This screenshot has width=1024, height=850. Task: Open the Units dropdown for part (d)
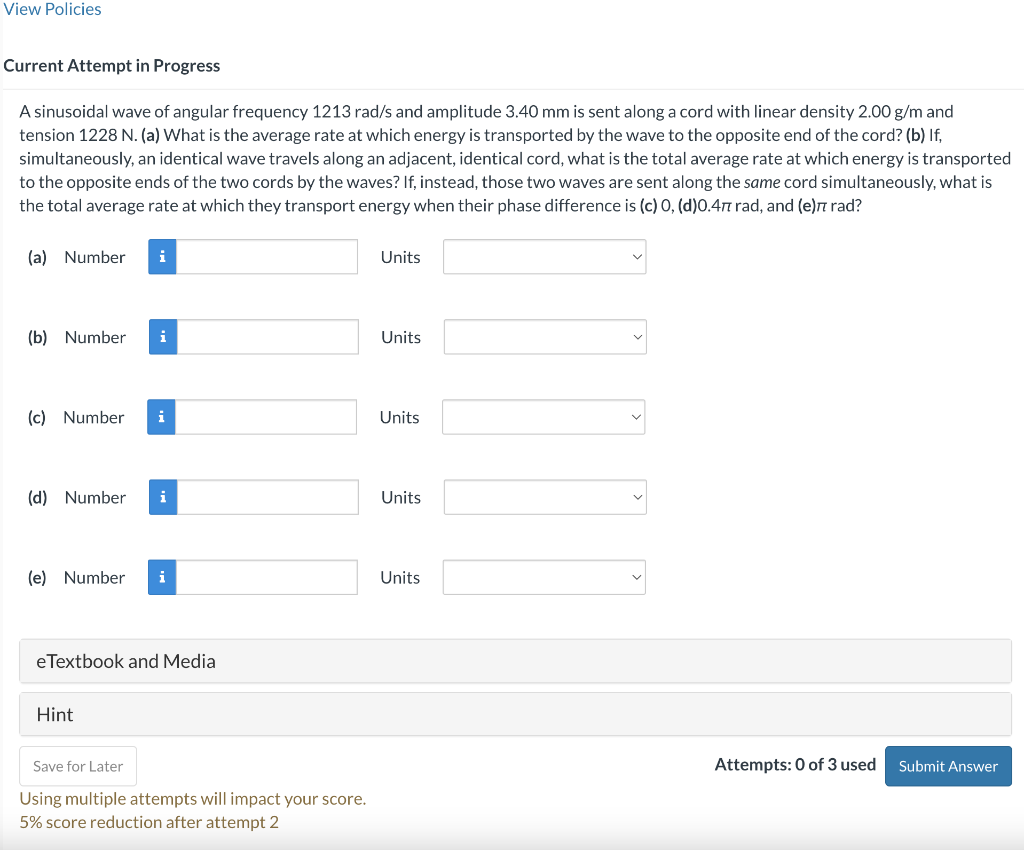tap(545, 497)
